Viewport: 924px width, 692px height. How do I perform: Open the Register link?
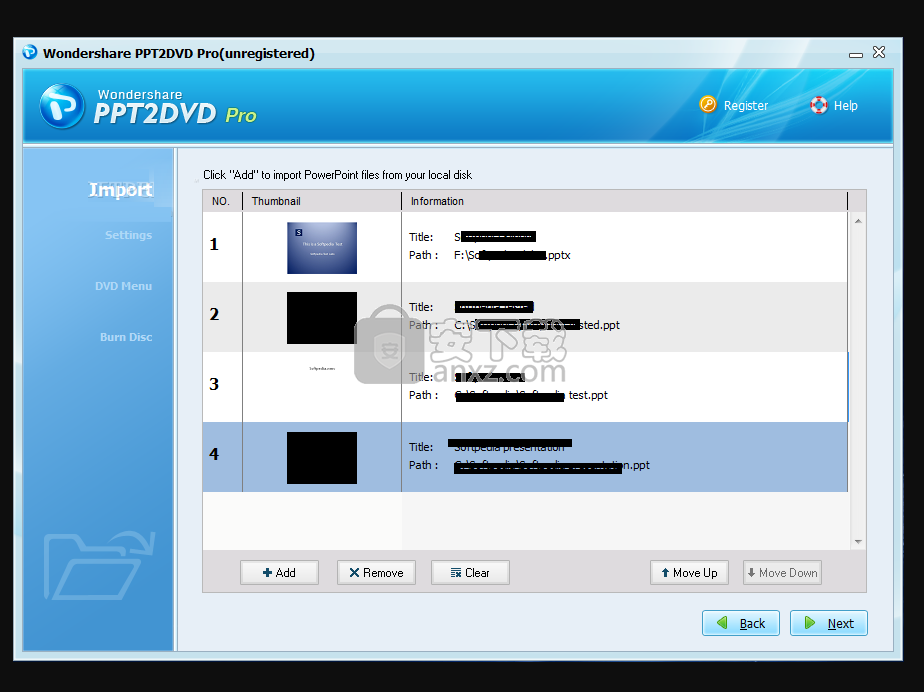point(745,106)
